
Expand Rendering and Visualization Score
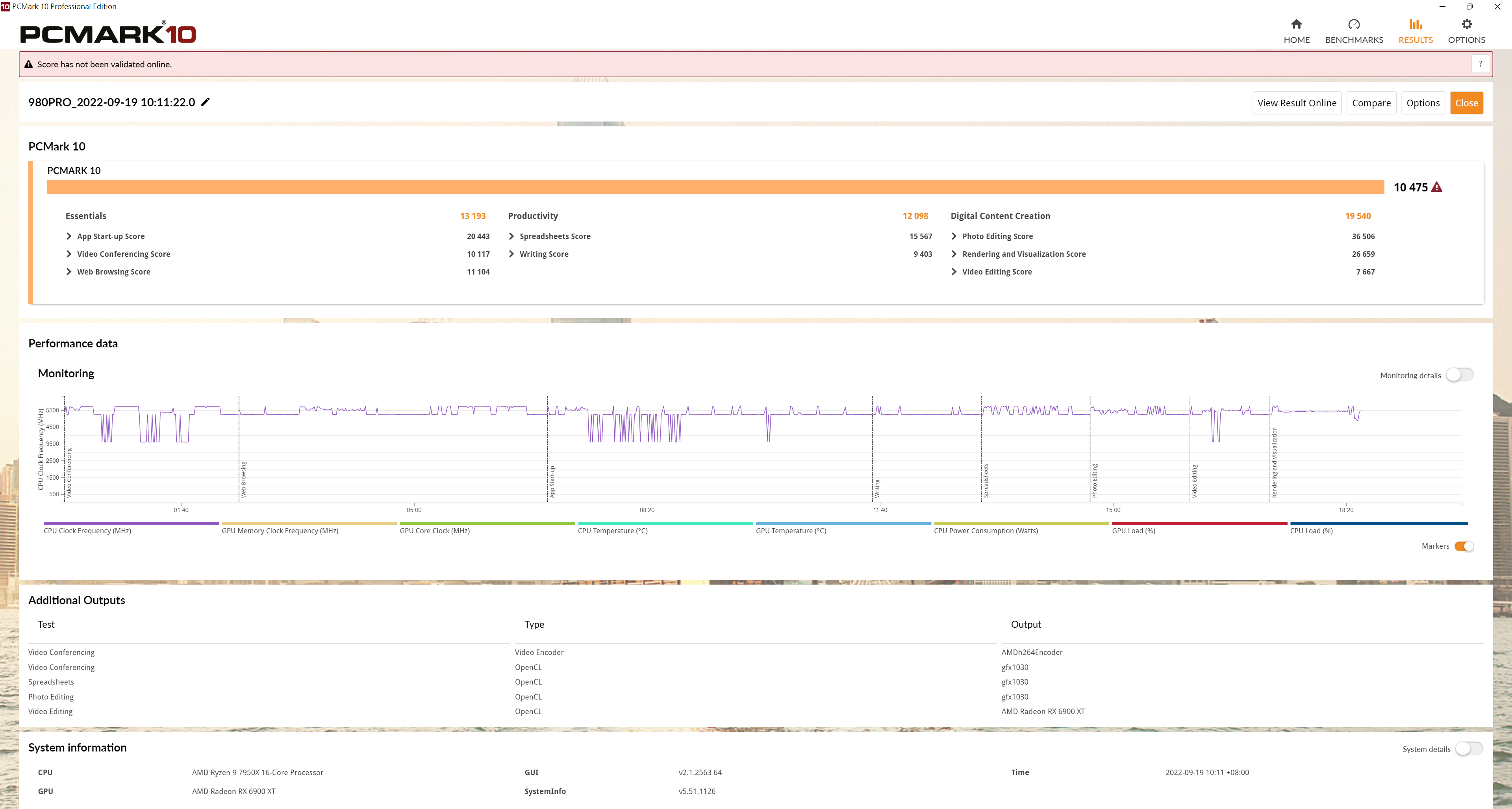point(954,254)
